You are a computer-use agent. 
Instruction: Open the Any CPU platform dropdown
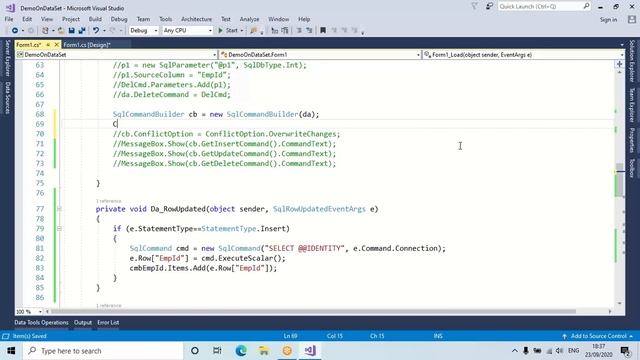click(188, 31)
